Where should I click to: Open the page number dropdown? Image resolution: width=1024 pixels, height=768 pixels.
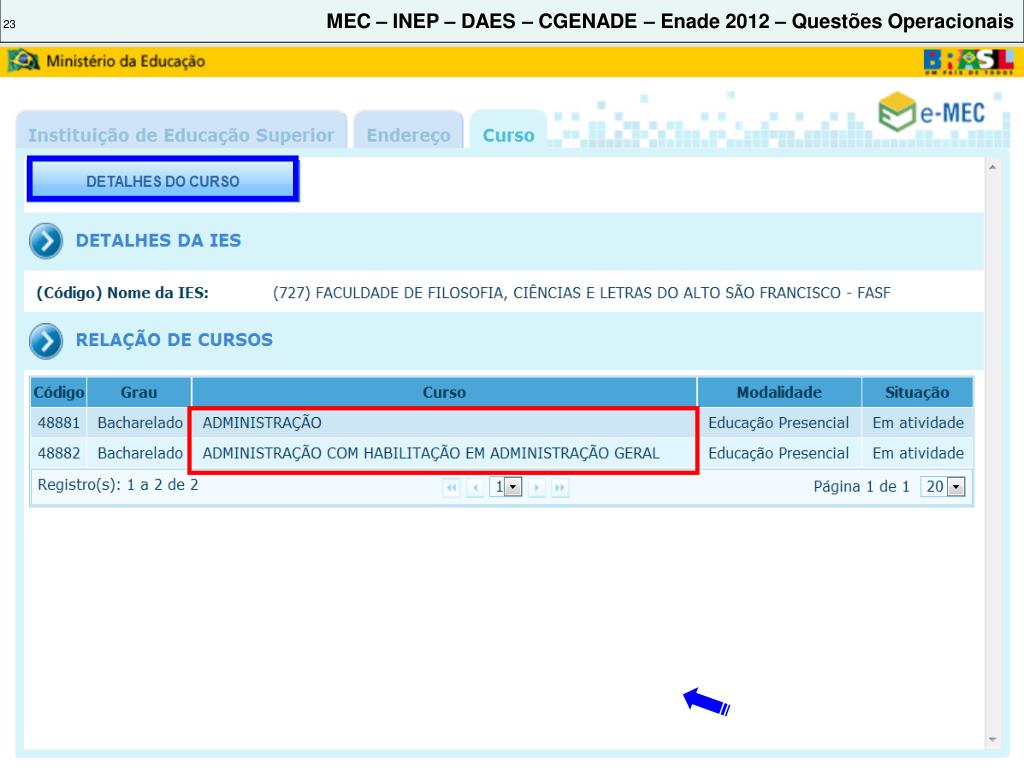point(505,487)
